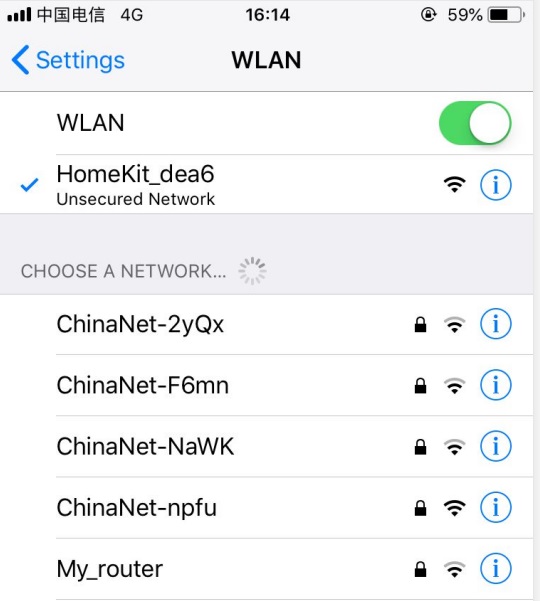Open info for HomeKit_dea6 network
The width and height of the screenshot is (540, 601).
(x=496, y=185)
